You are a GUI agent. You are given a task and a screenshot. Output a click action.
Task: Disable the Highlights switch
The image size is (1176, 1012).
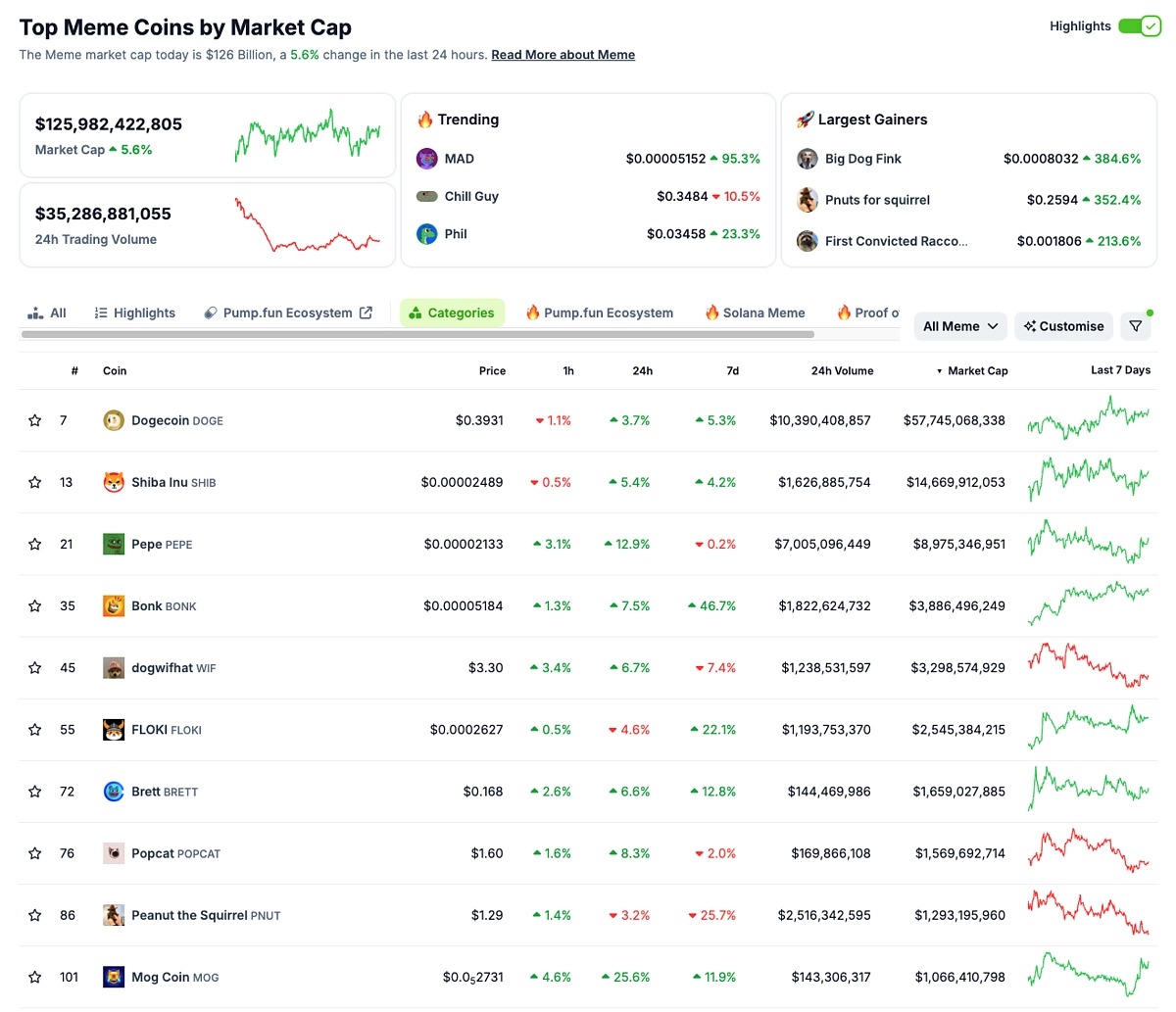(1140, 26)
